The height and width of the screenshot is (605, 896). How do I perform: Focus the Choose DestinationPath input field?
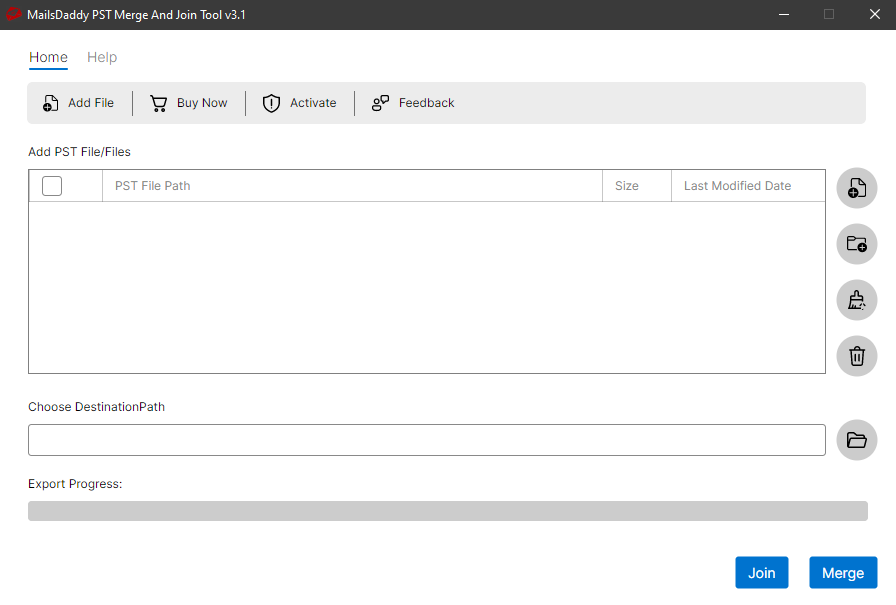pos(427,440)
